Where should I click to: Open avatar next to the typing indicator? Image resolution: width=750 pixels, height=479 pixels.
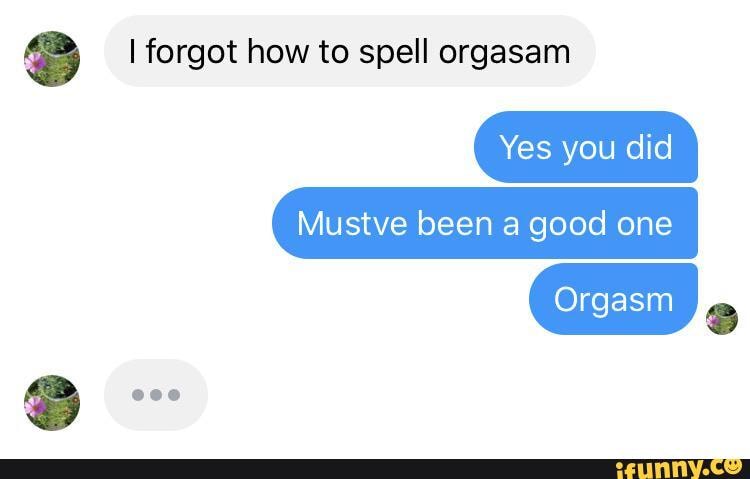(x=52, y=403)
